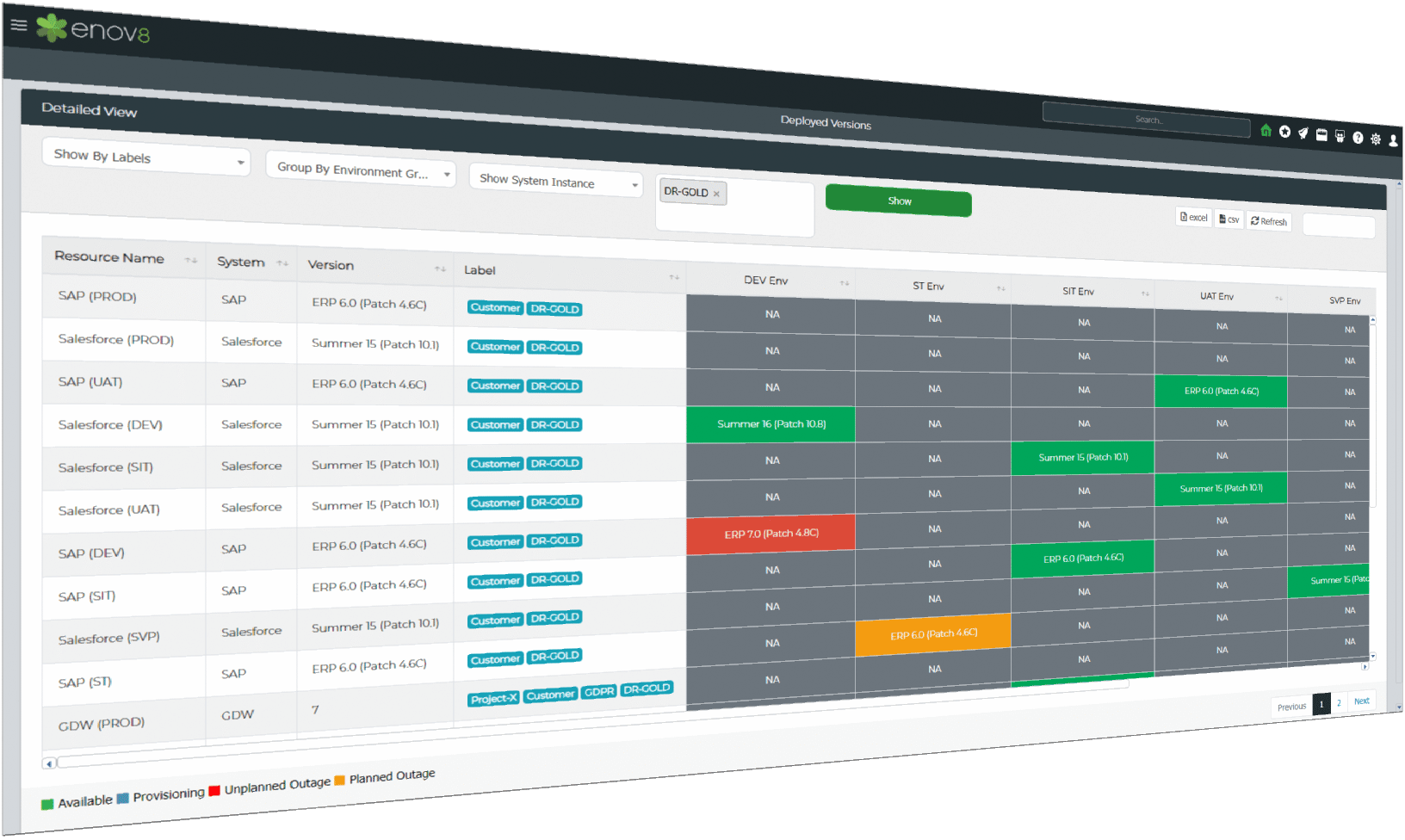Click the horizontal scrollbar left arrow
This screenshot has height=840, width=1405.
pos(49,763)
